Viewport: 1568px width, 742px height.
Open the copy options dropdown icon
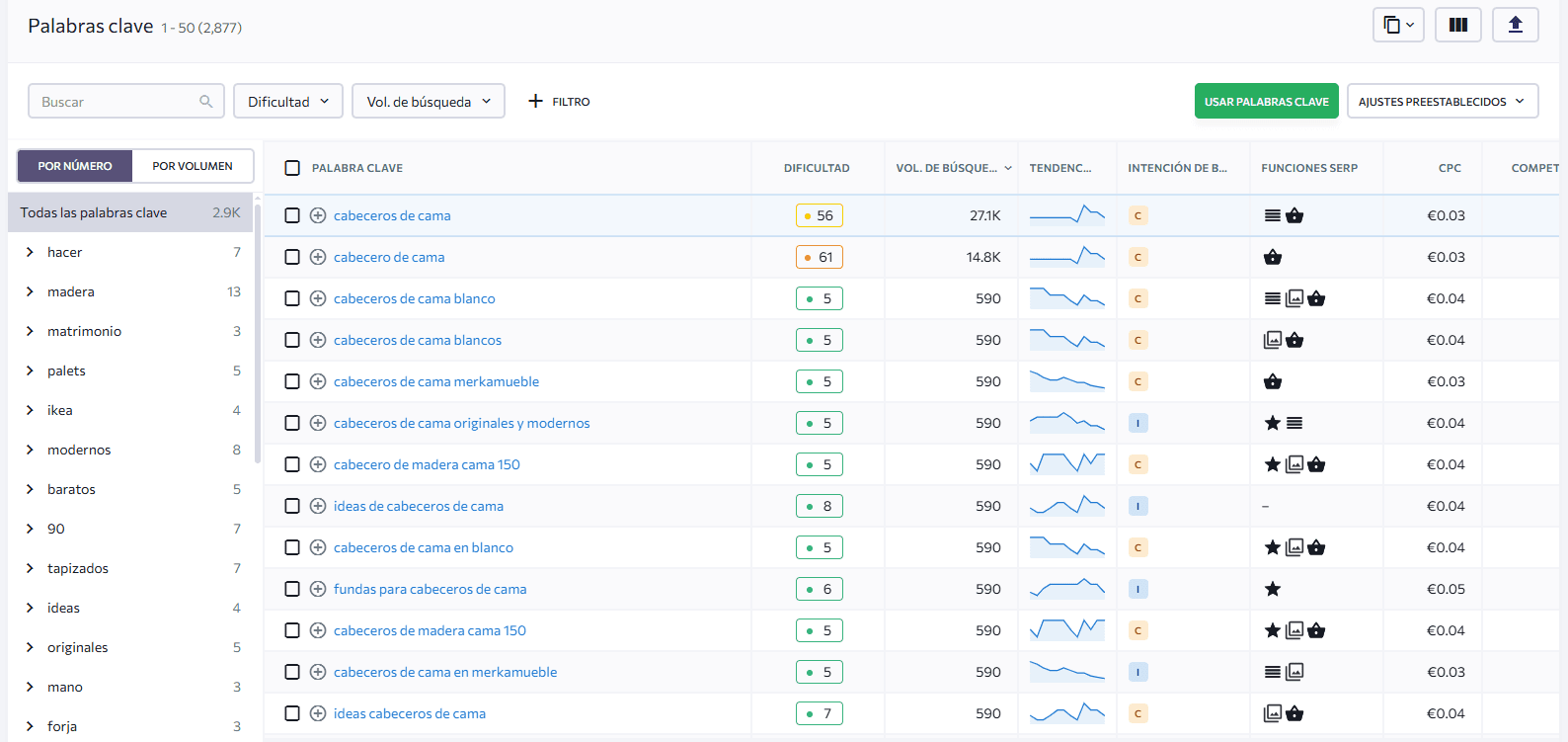1398,25
